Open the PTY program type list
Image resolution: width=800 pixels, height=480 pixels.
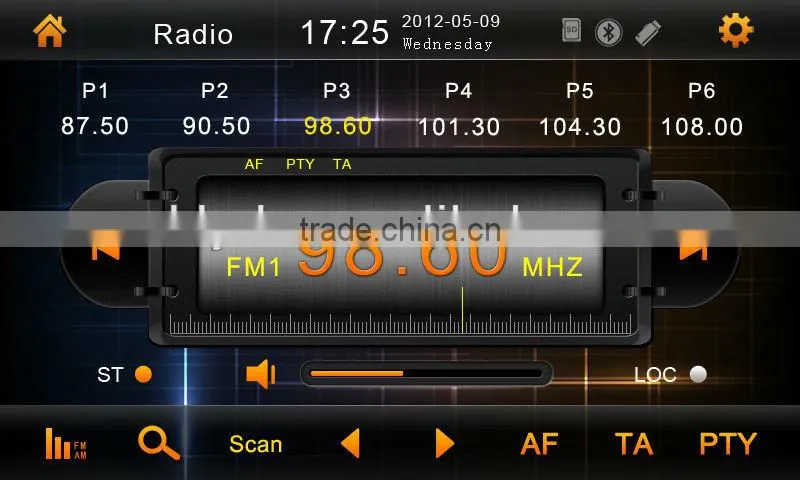point(728,444)
